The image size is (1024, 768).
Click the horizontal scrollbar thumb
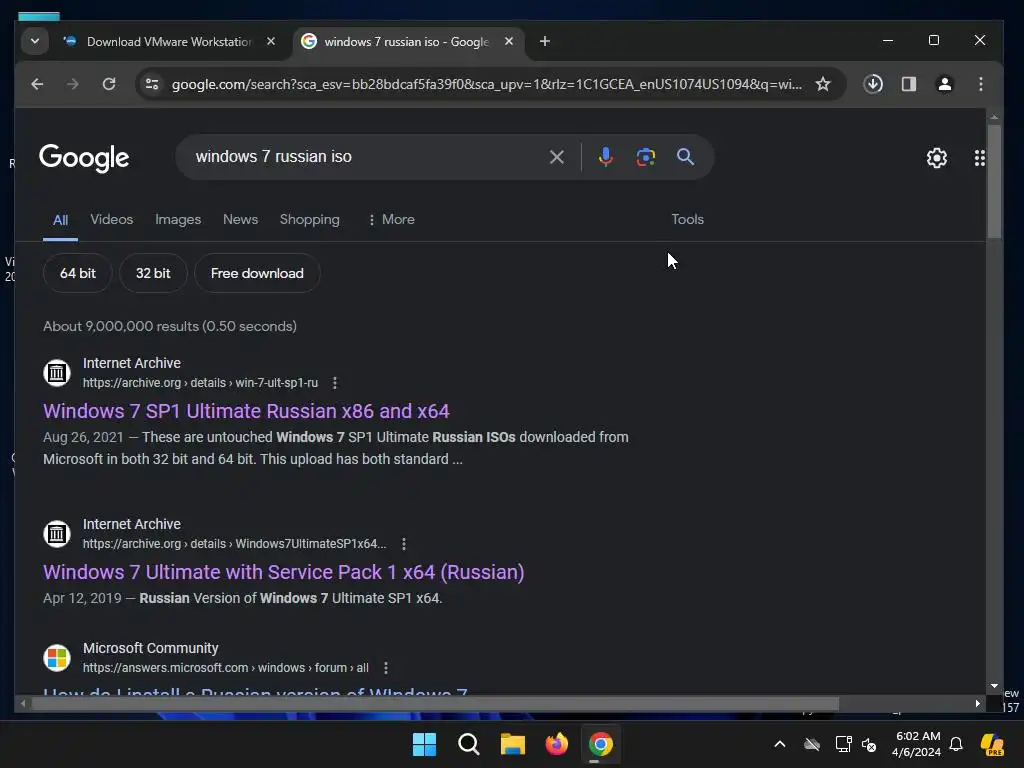[435, 704]
